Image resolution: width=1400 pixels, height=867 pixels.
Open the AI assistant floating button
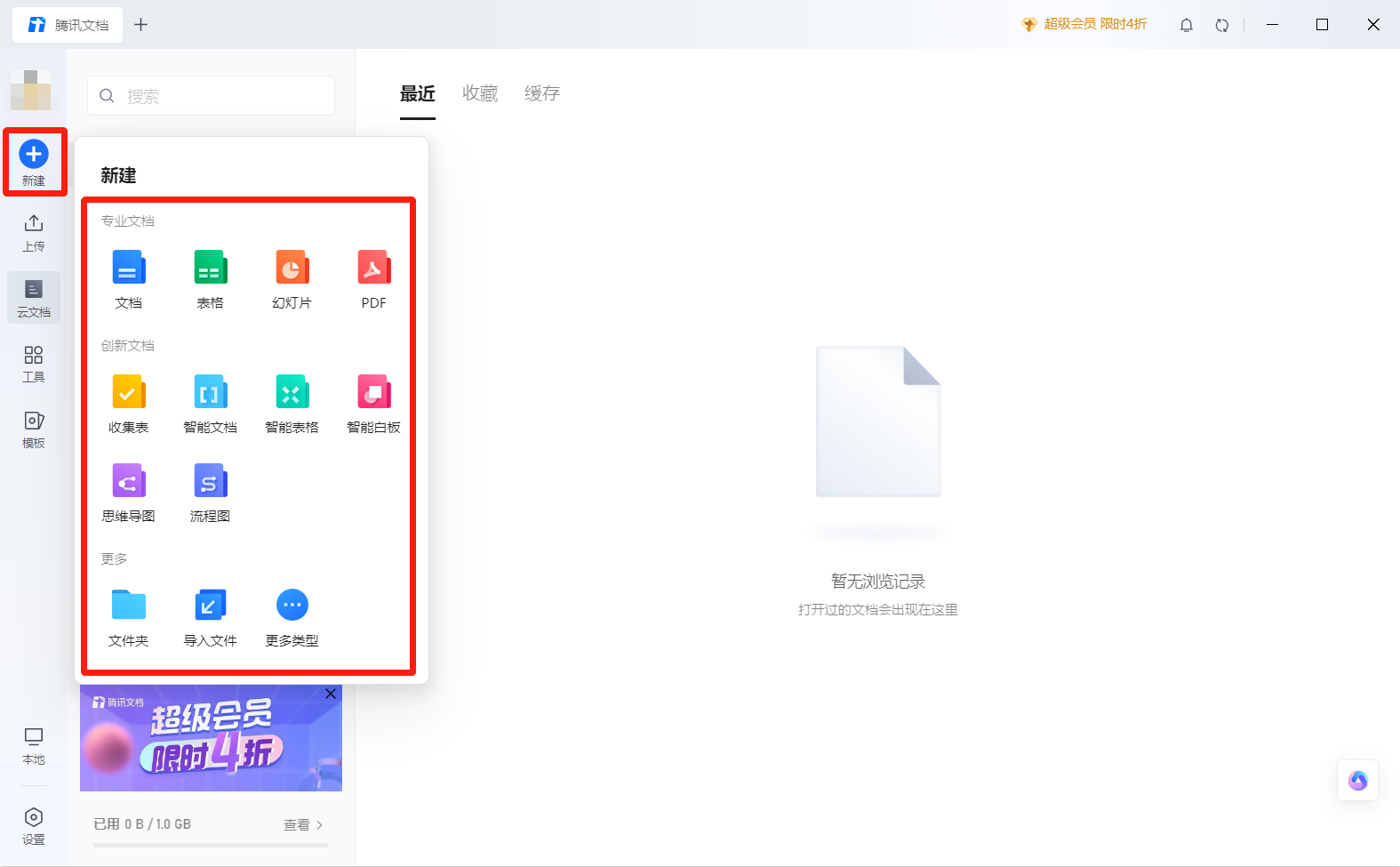pyautogui.click(x=1358, y=781)
